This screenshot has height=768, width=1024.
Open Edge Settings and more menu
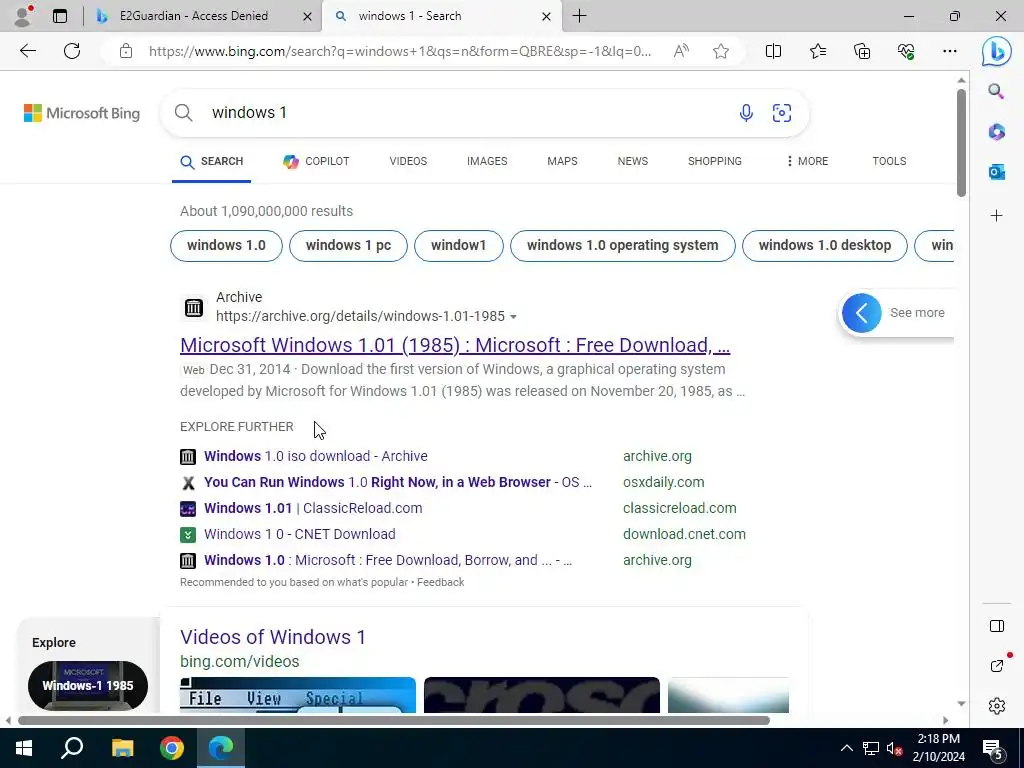[950, 51]
